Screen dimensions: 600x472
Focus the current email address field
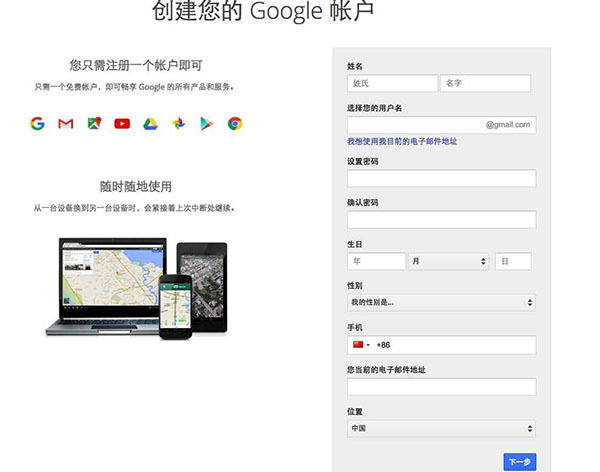[x=442, y=387]
